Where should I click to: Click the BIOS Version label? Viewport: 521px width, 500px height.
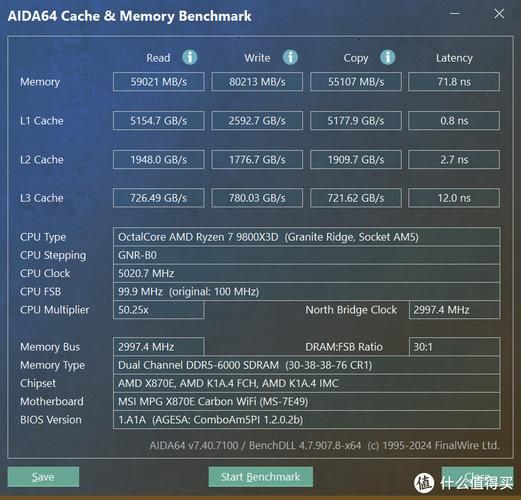coord(51,420)
